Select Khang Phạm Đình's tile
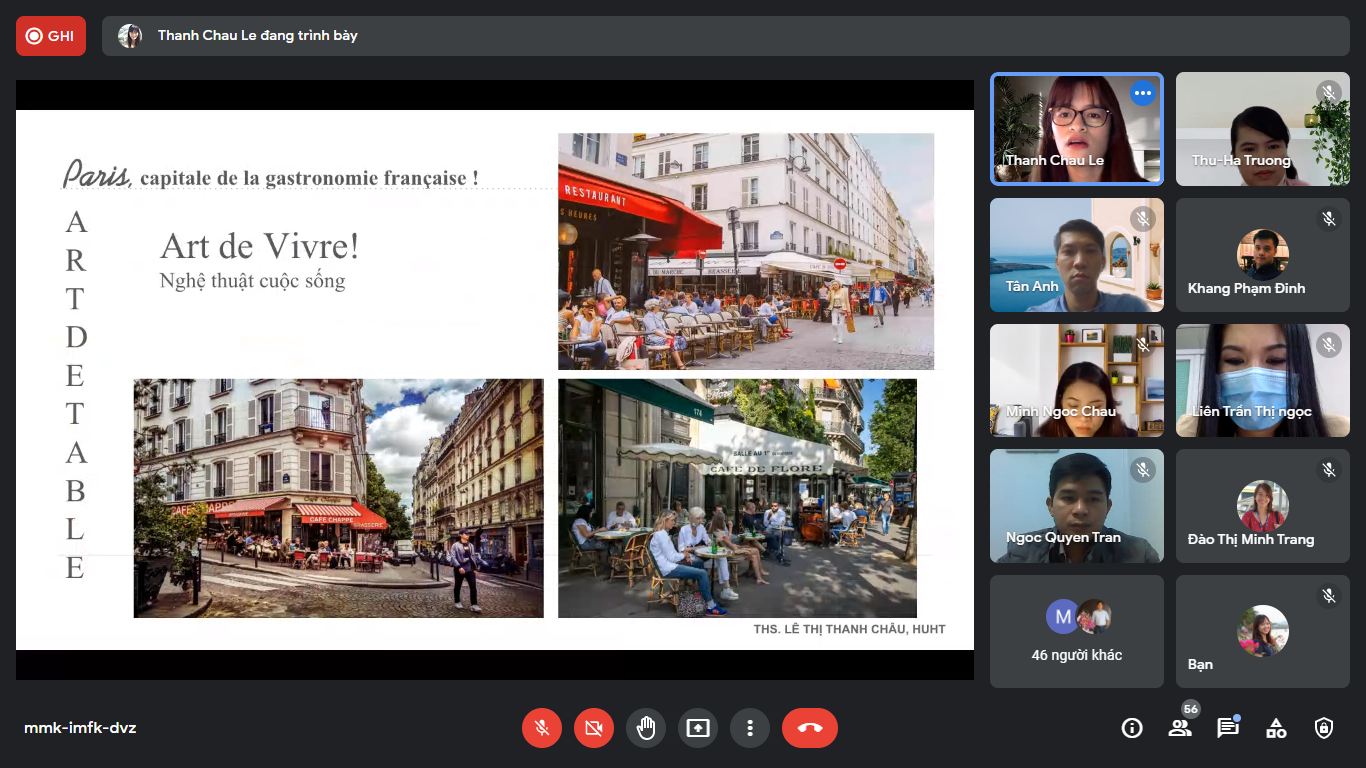Screen dimensions: 1366x768 click(1263, 255)
